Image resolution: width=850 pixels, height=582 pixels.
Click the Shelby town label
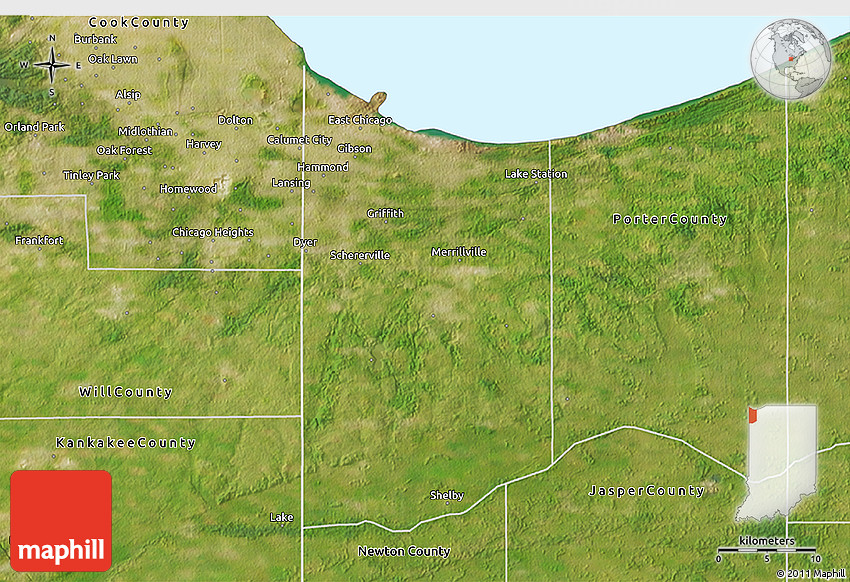click(446, 495)
